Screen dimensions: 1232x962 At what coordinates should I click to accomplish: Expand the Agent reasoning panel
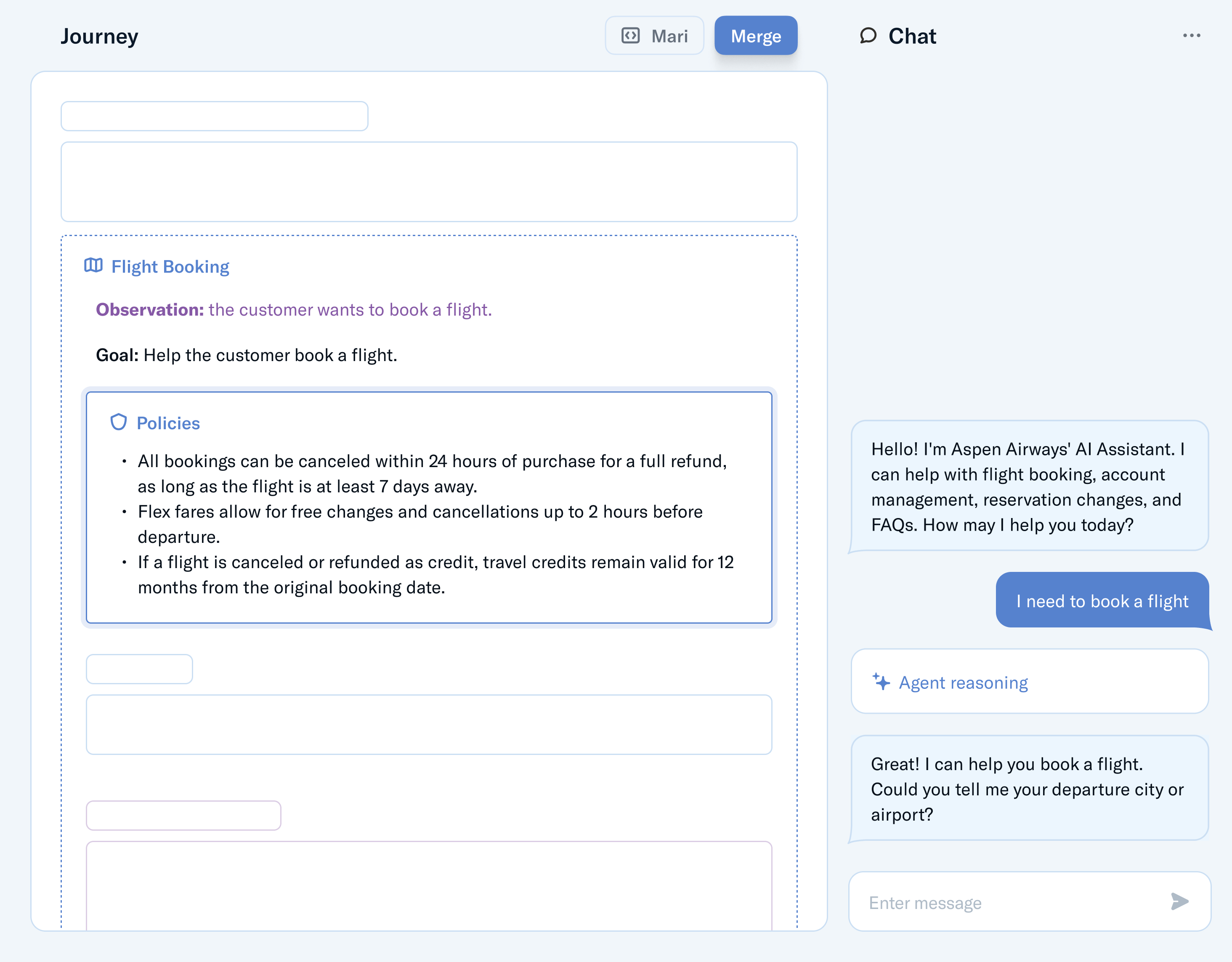point(1029,682)
